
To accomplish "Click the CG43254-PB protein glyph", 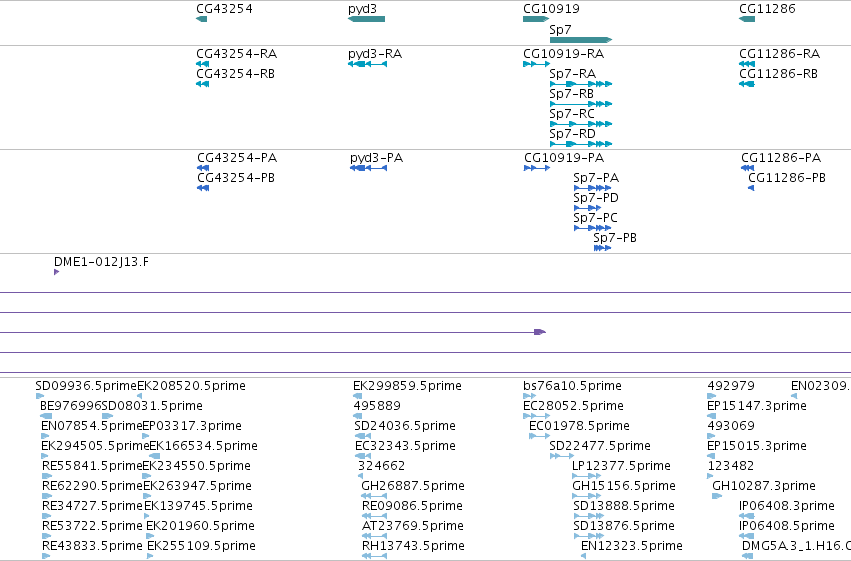I will (x=203, y=188).
